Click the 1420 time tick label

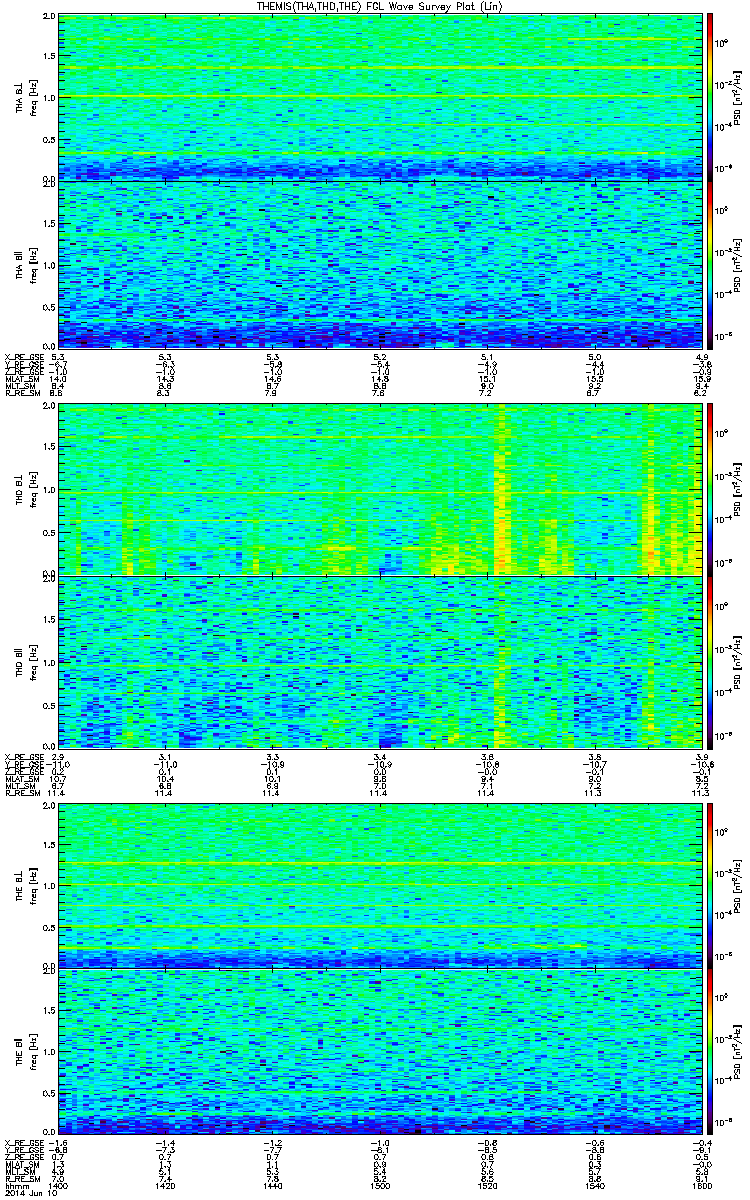pos(166,1185)
